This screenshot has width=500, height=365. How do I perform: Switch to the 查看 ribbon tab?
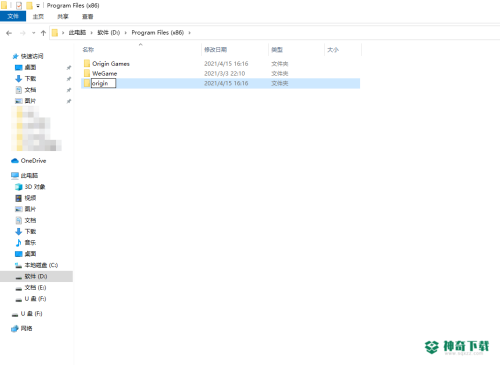[88, 16]
